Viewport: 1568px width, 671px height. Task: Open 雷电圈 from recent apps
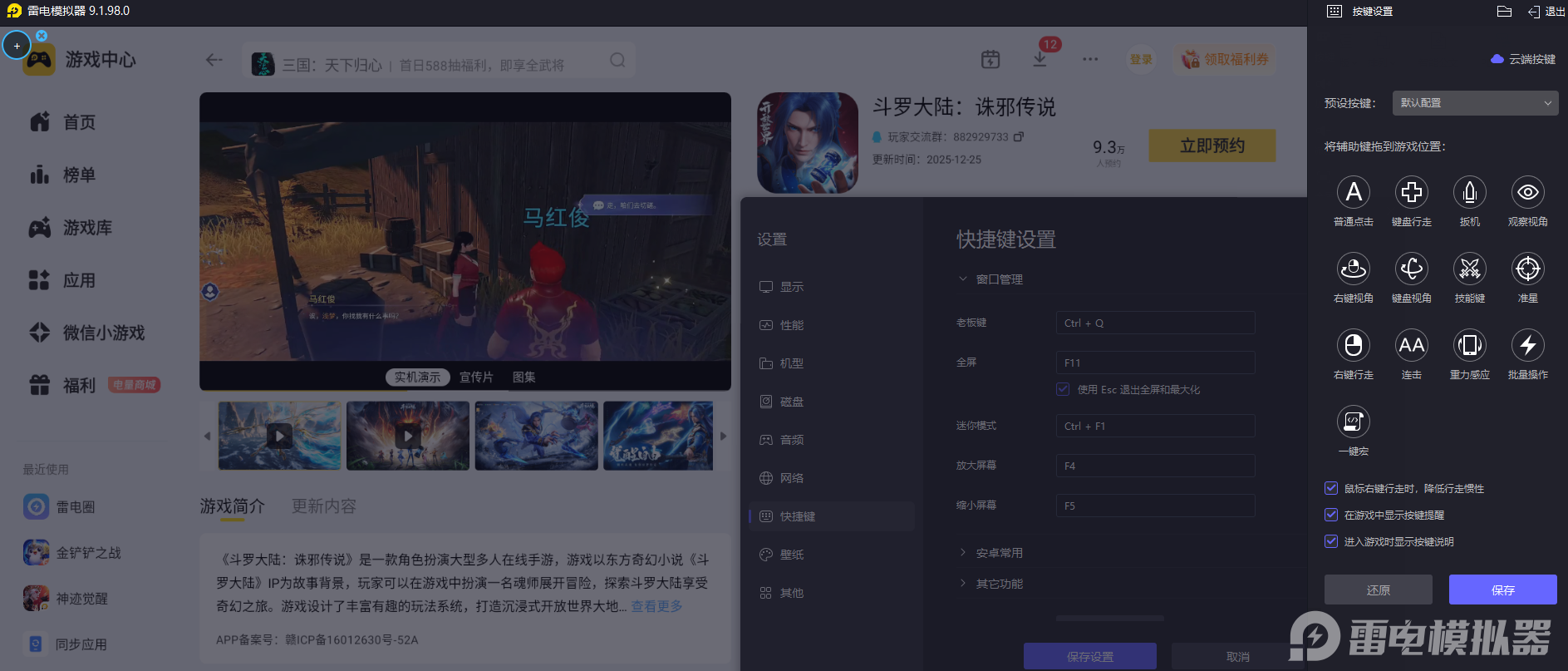click(59, 506)
